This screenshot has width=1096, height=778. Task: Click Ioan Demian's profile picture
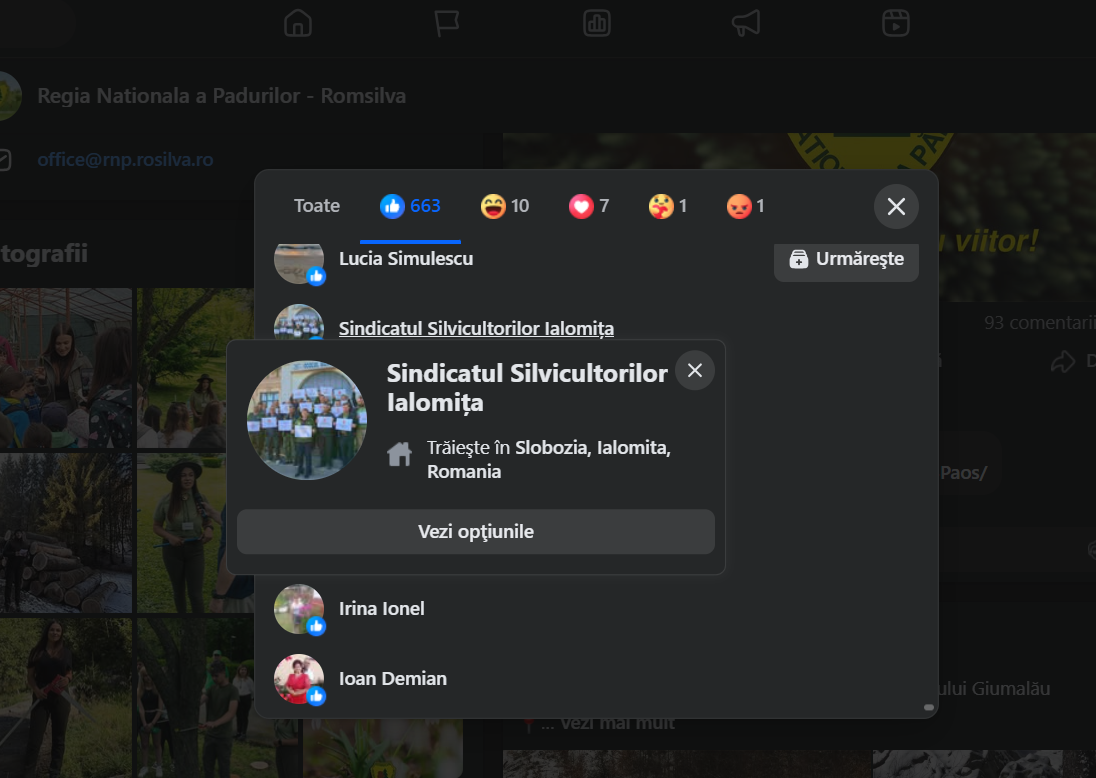(x=299, y=679)
